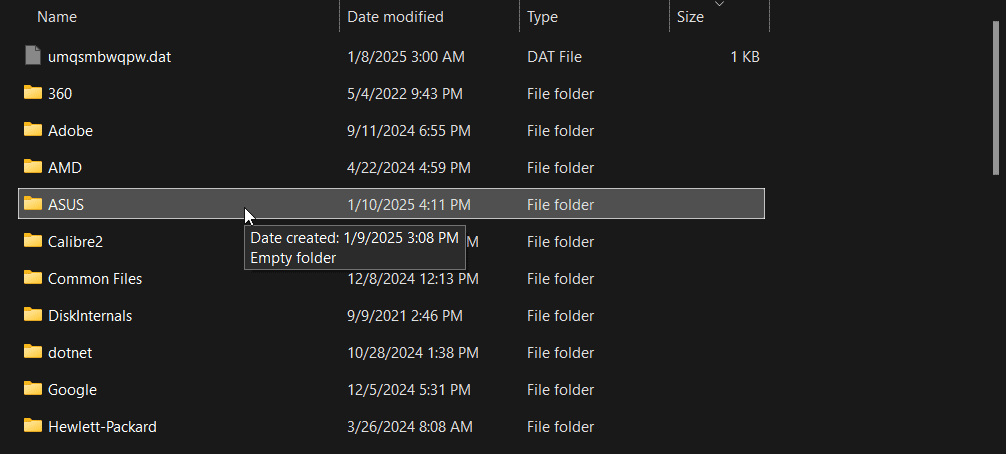
Task: Sort by Type column header
Action: 542,17
